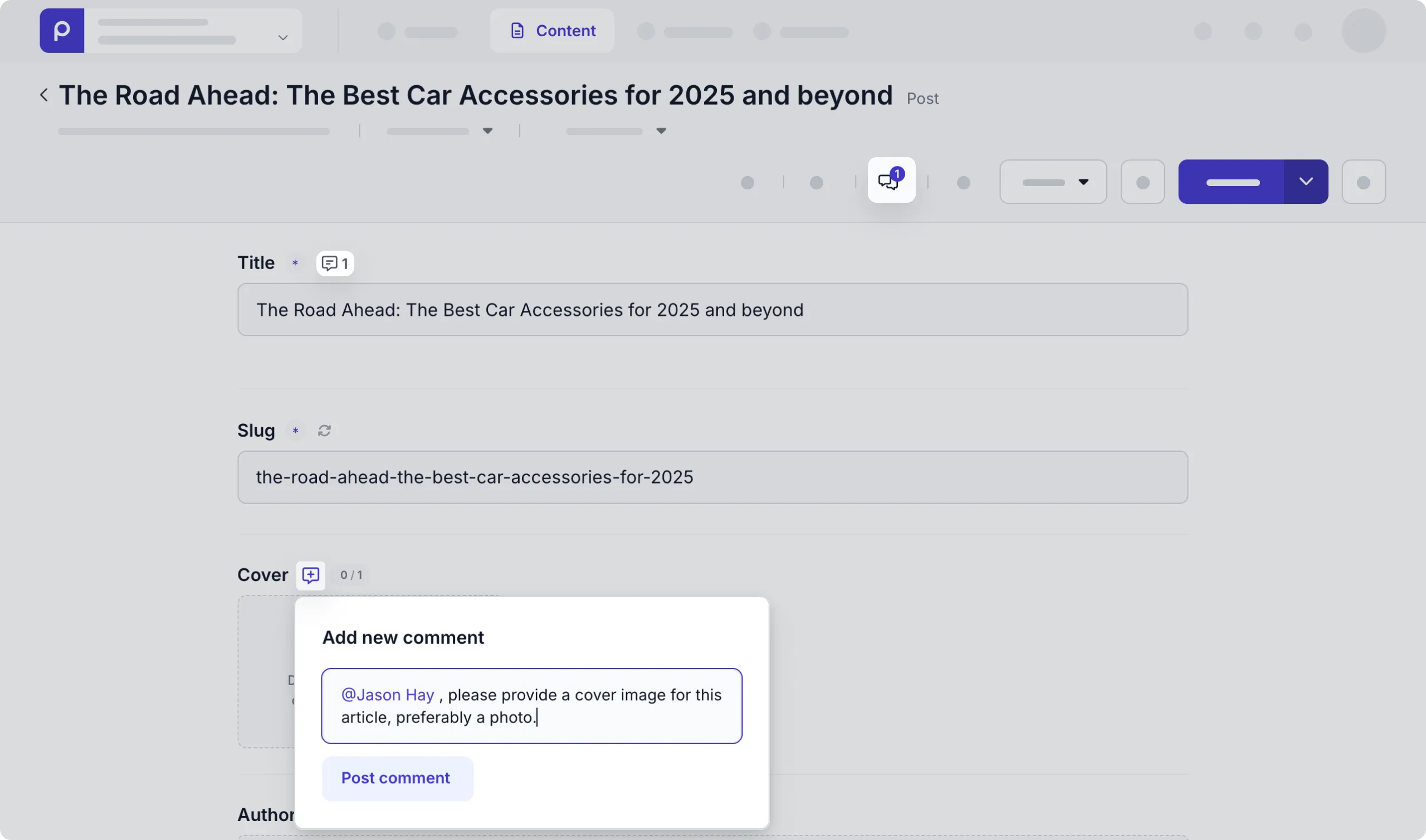
Task: Click into the Title input field
Action: [712, 310]
